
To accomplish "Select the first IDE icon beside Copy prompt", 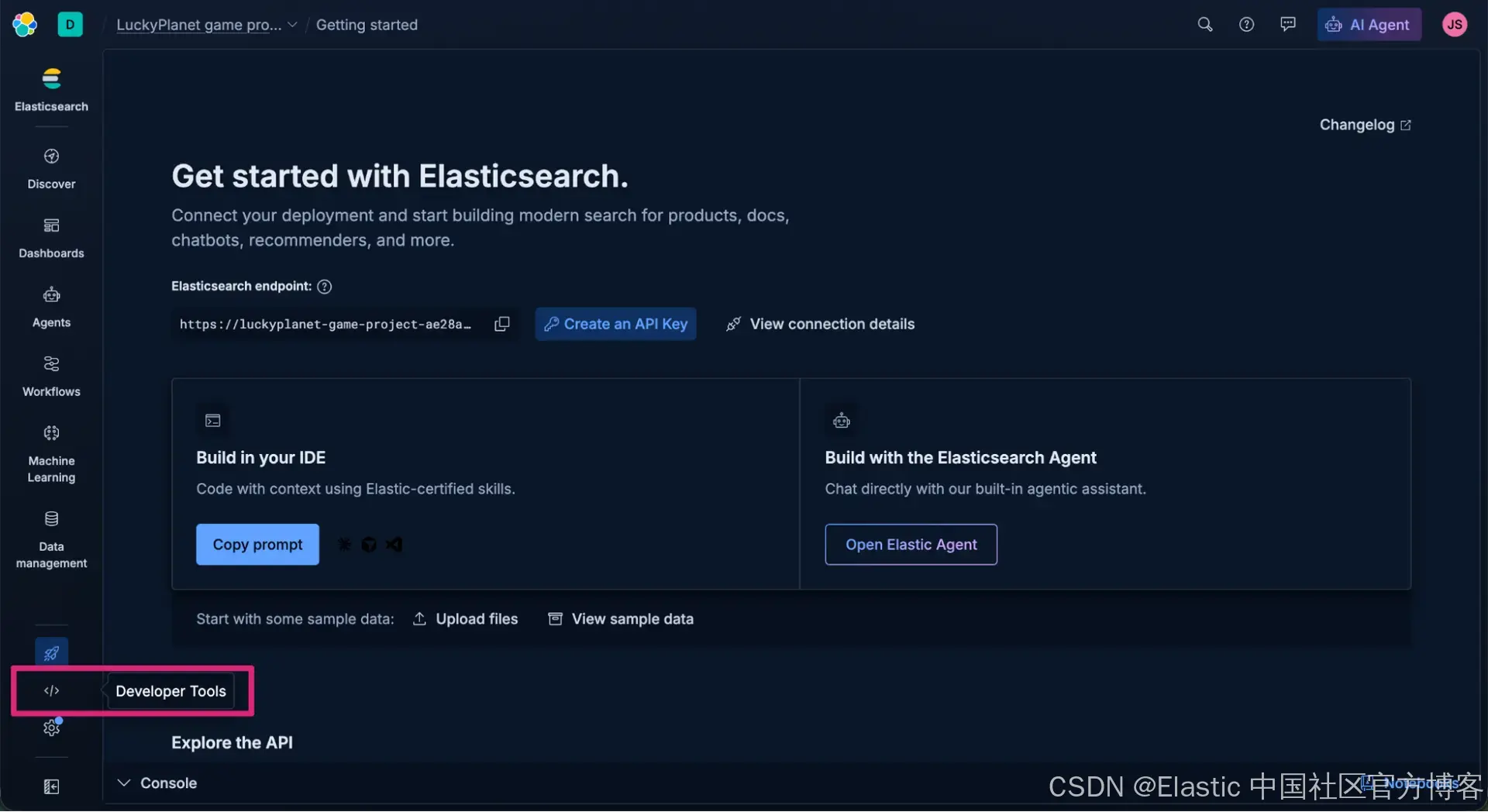I will (x=345, y=545).
